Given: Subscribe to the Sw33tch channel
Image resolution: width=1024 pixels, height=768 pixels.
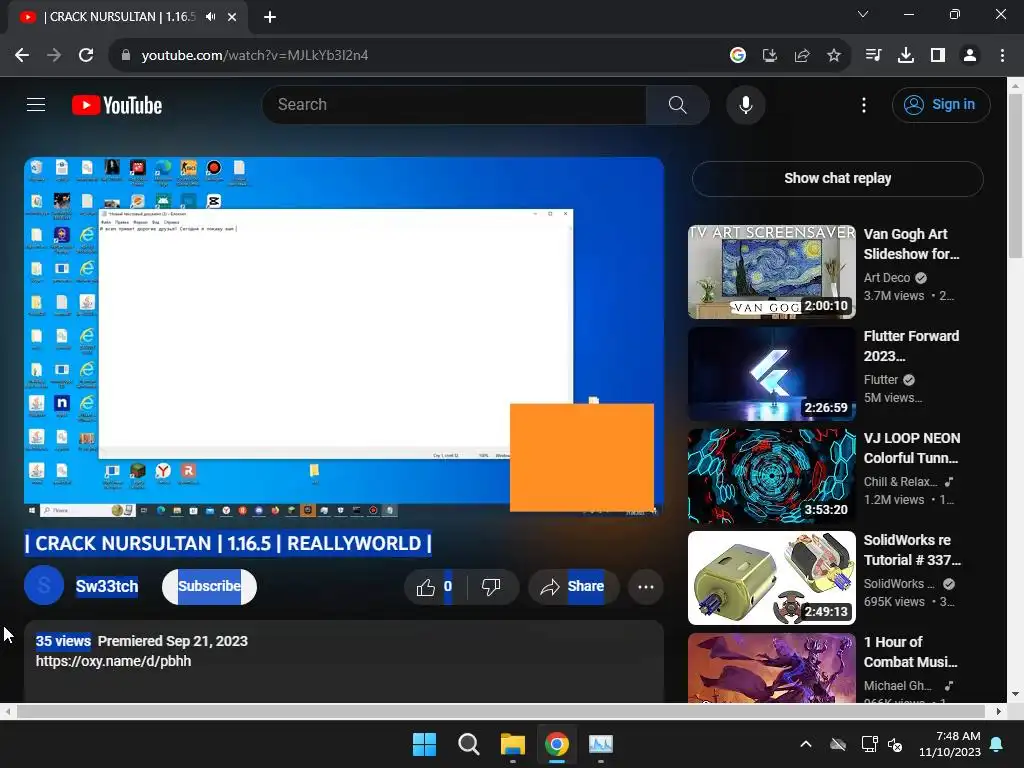Looking at the screenshot, I should pos(209,586).
